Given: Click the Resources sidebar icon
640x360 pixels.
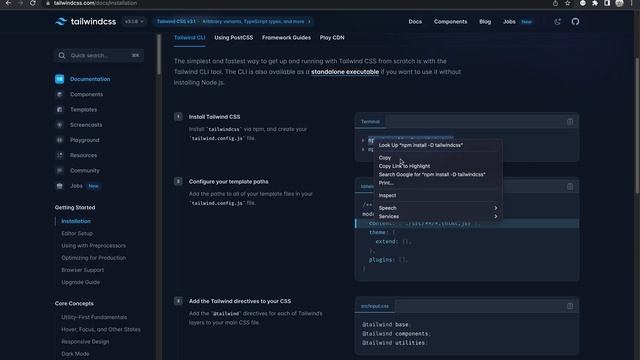Looking at the screenshot, I should tap(60, 155).
